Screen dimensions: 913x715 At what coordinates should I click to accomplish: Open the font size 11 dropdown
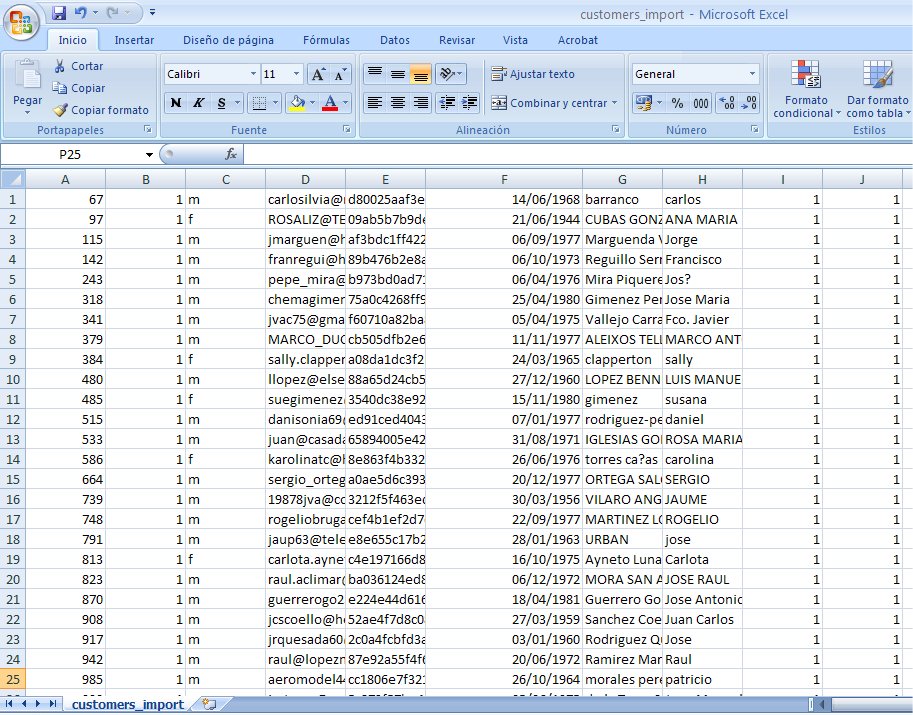coord(296,74)
